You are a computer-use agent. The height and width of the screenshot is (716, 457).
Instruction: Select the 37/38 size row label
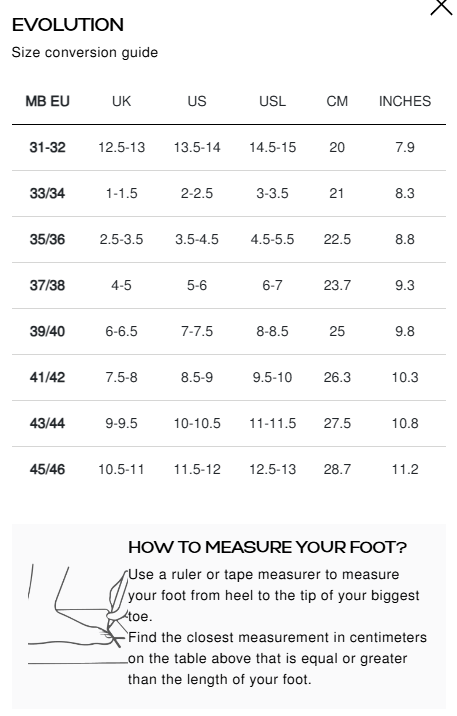[47, 285]
